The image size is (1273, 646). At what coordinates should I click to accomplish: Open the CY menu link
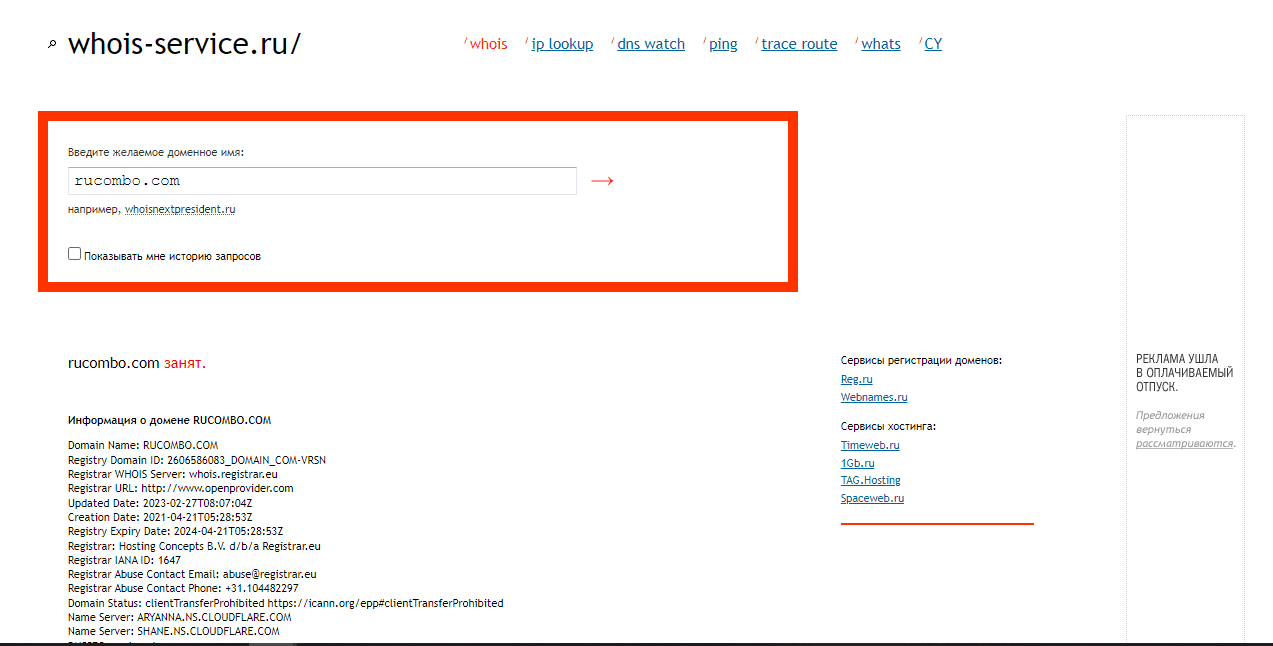pos(933,44)
